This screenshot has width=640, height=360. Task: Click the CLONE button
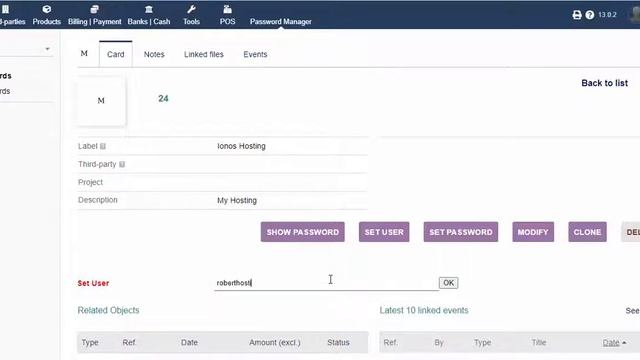[x=587, y=232]
